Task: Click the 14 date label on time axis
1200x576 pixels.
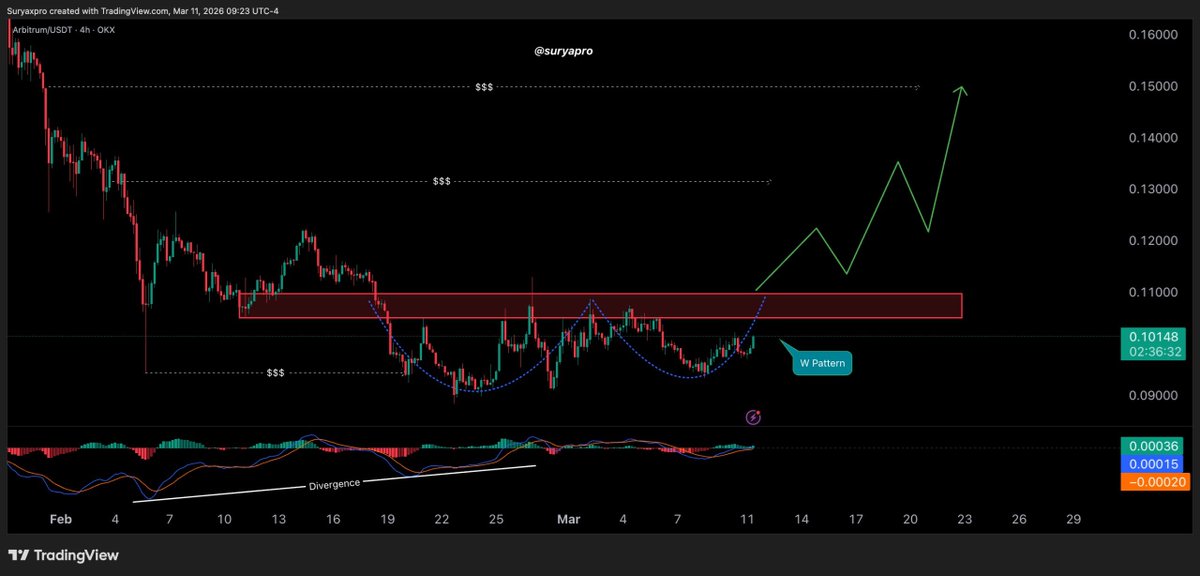Action: [801, 520]
